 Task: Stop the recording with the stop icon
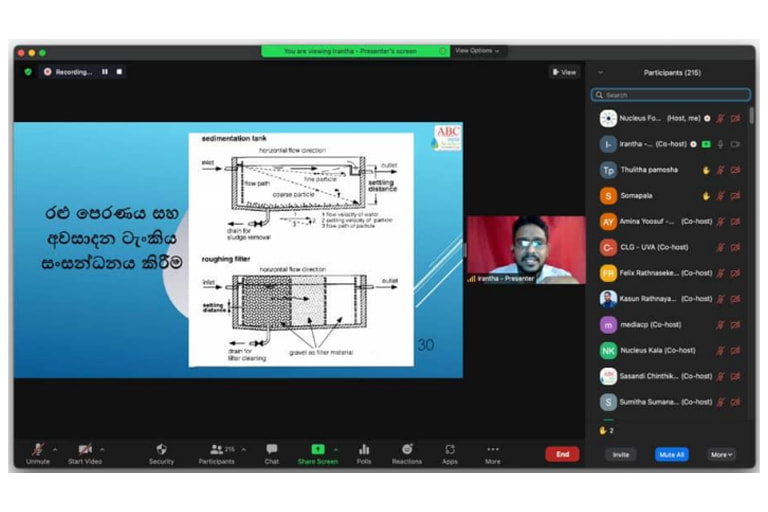click(x=119, y=72)
